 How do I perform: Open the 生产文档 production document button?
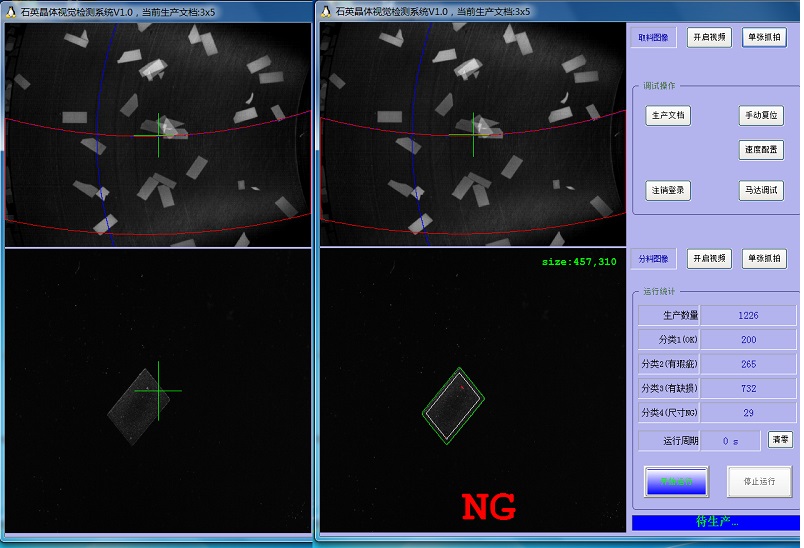click(x=668, y=116)
